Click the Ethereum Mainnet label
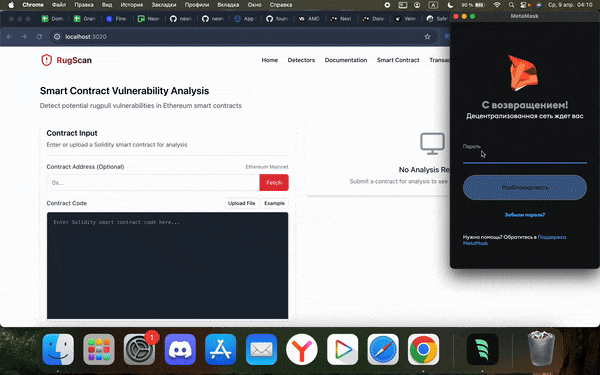Image resolution: width=600 pixels, height=375 pixels. pyautogui.click(x=267, y=167)
